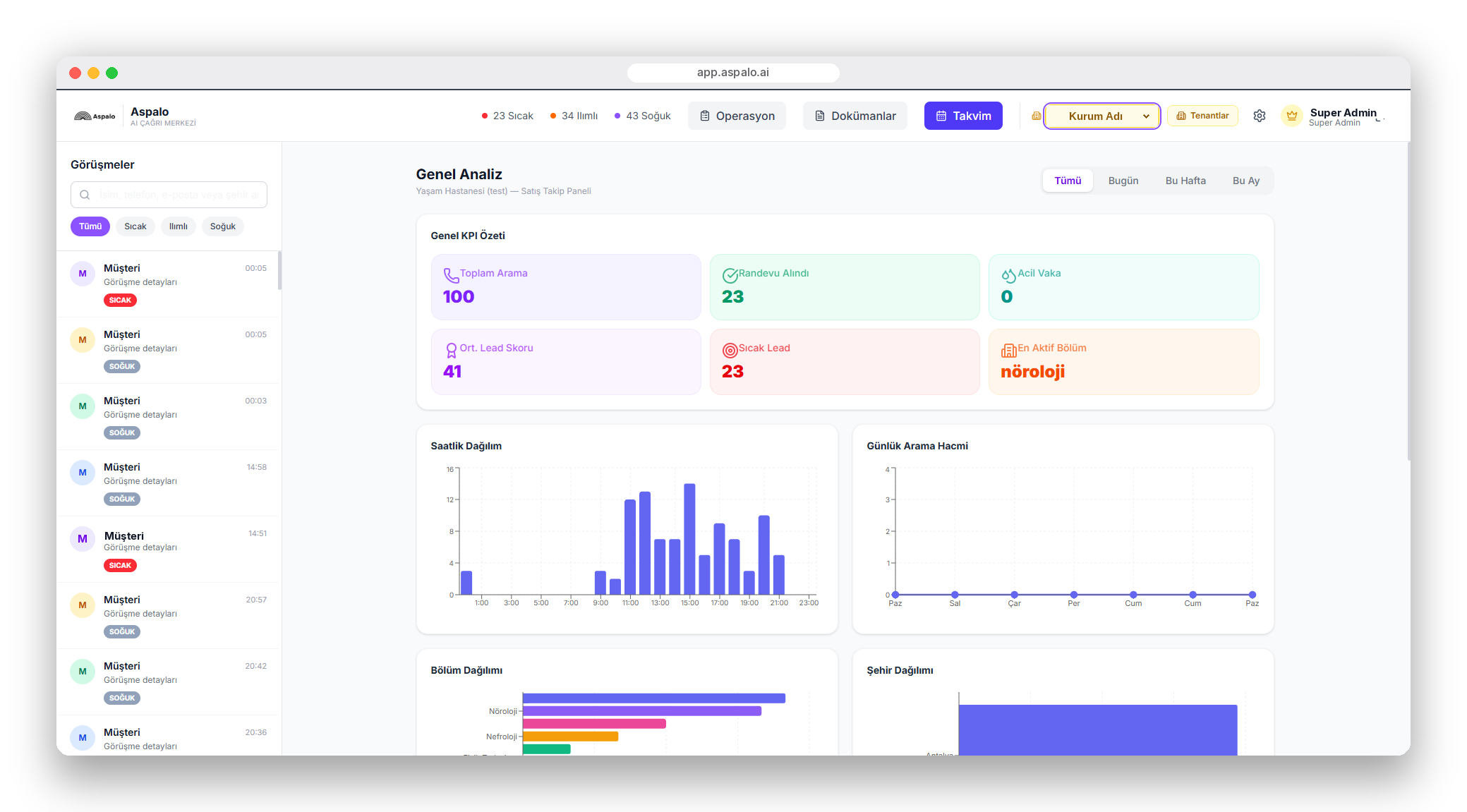Switch to the Bu Hafta tab
The image size is (1467, 812).
coord(1185,181)
